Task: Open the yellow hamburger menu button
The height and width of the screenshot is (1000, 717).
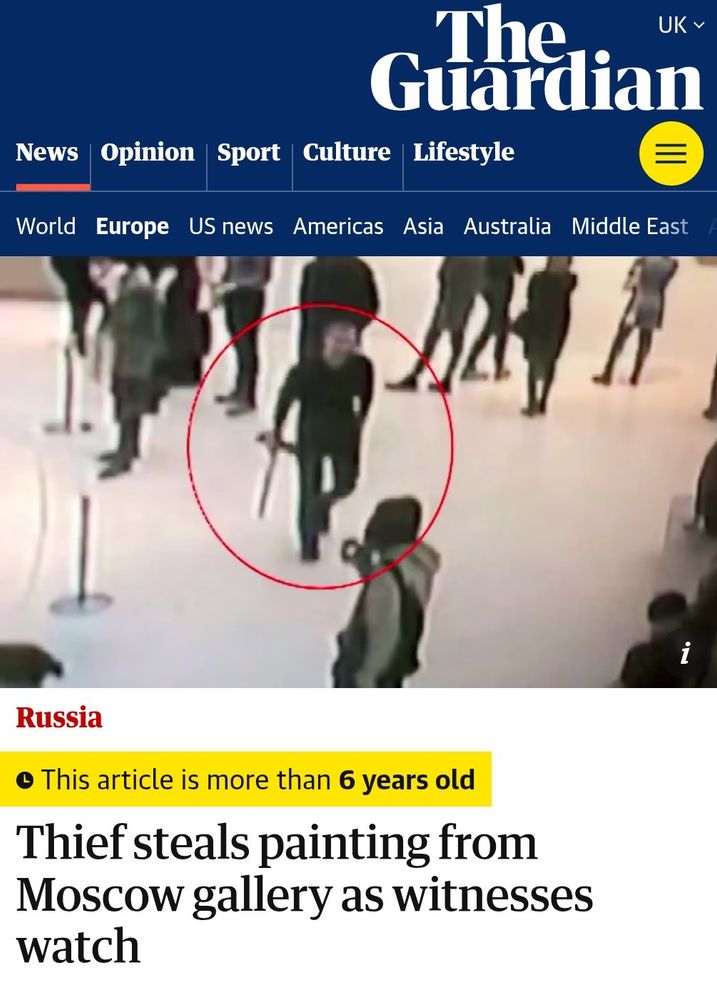Action: 671,154
